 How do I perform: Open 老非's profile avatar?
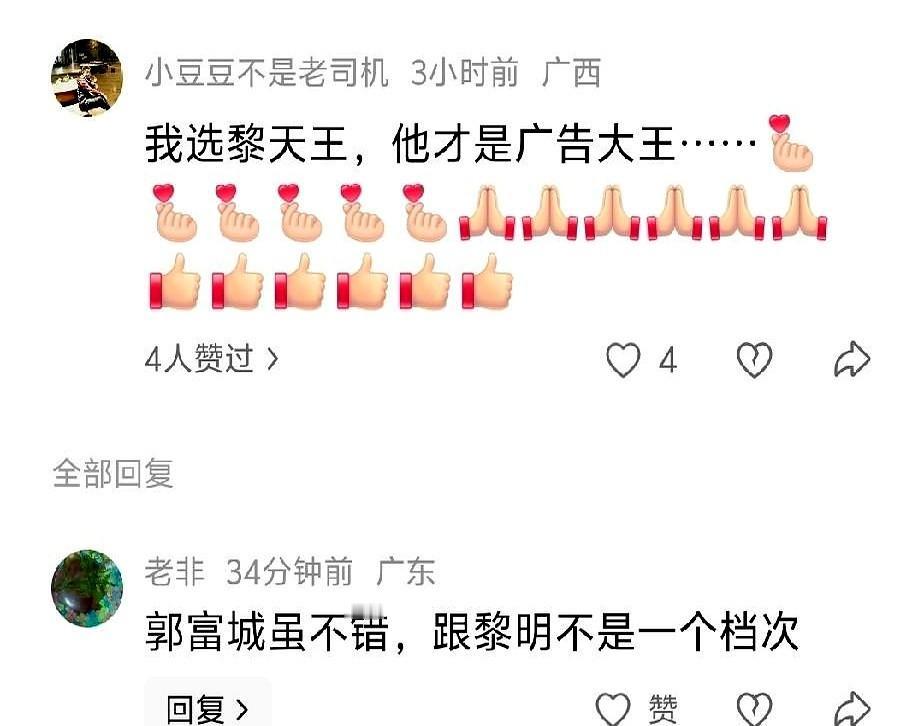[87, 588]
